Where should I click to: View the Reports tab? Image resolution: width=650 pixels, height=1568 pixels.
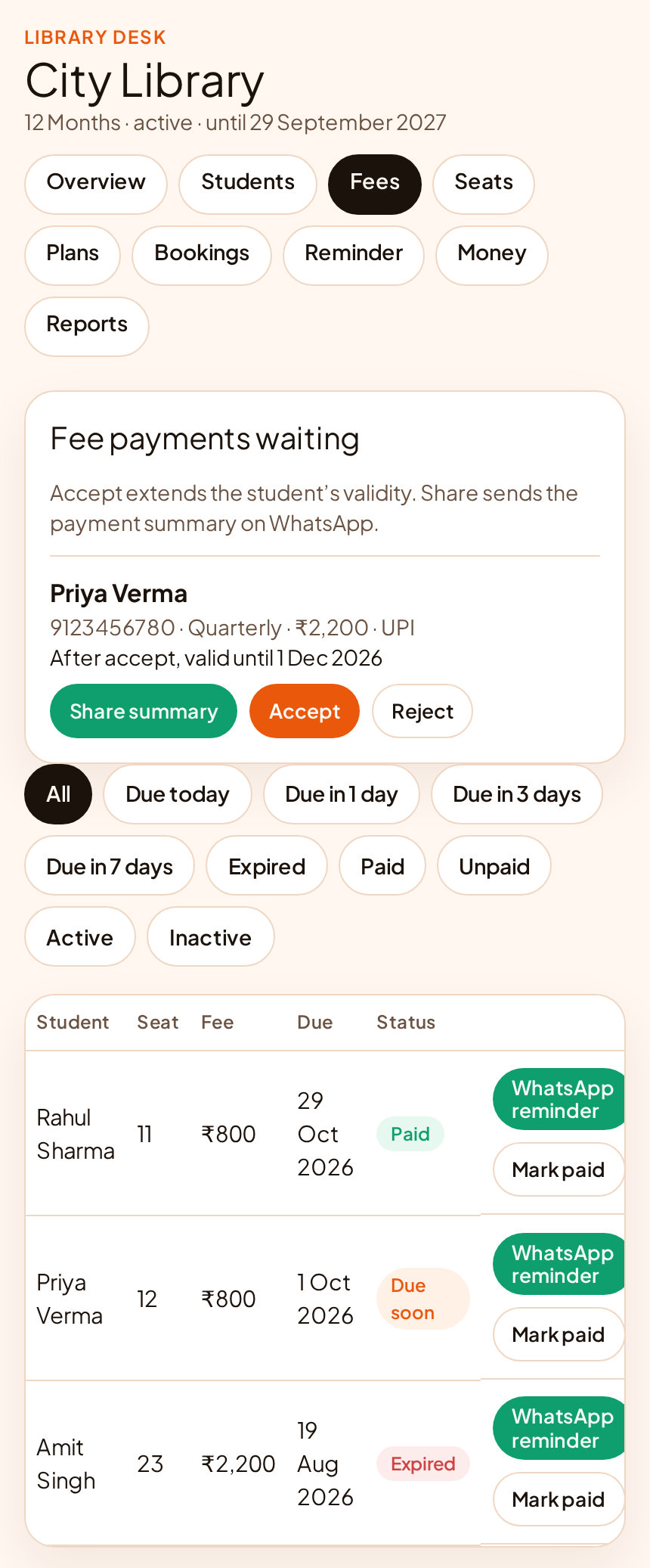[x=87, y=326]
